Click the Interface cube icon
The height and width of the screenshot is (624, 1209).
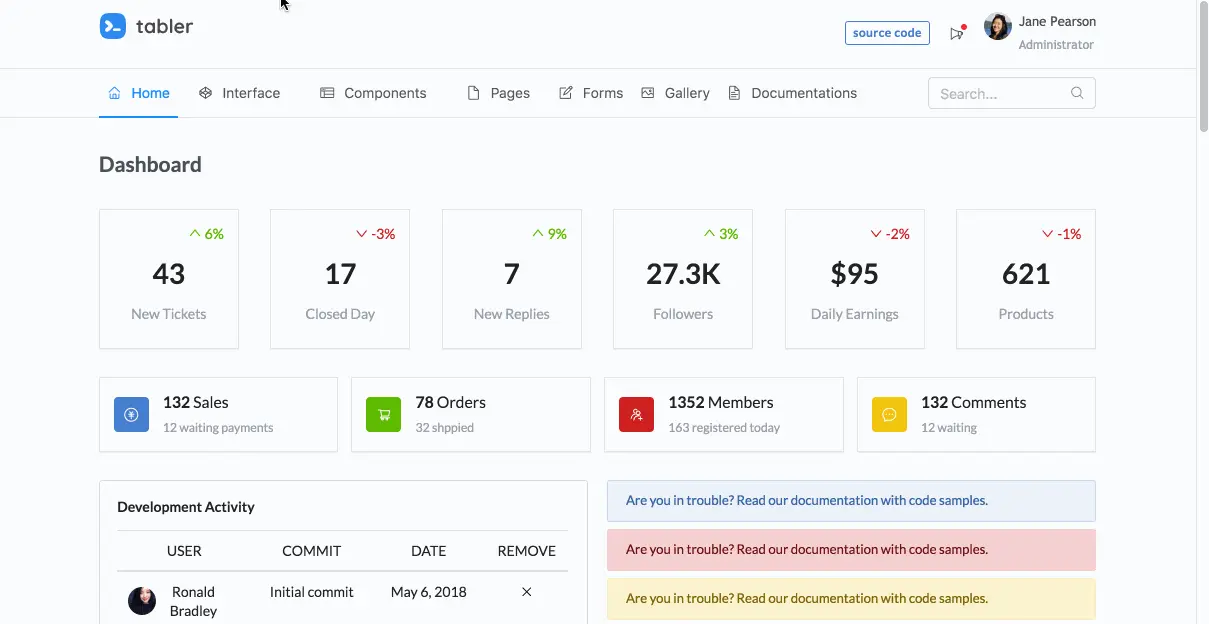pyautogui.click(x=205, y=93)
